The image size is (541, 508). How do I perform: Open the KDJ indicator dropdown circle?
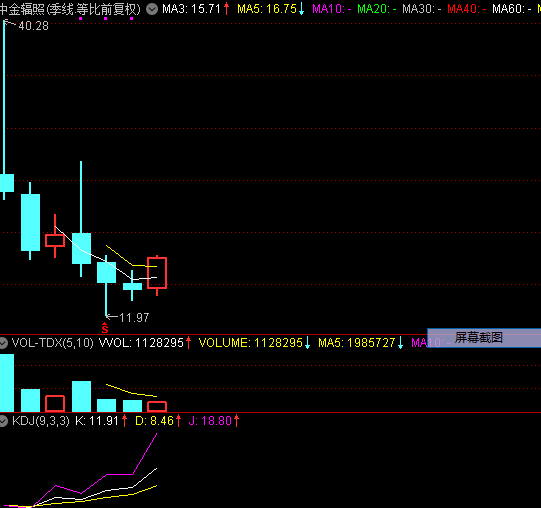[3, 421]
